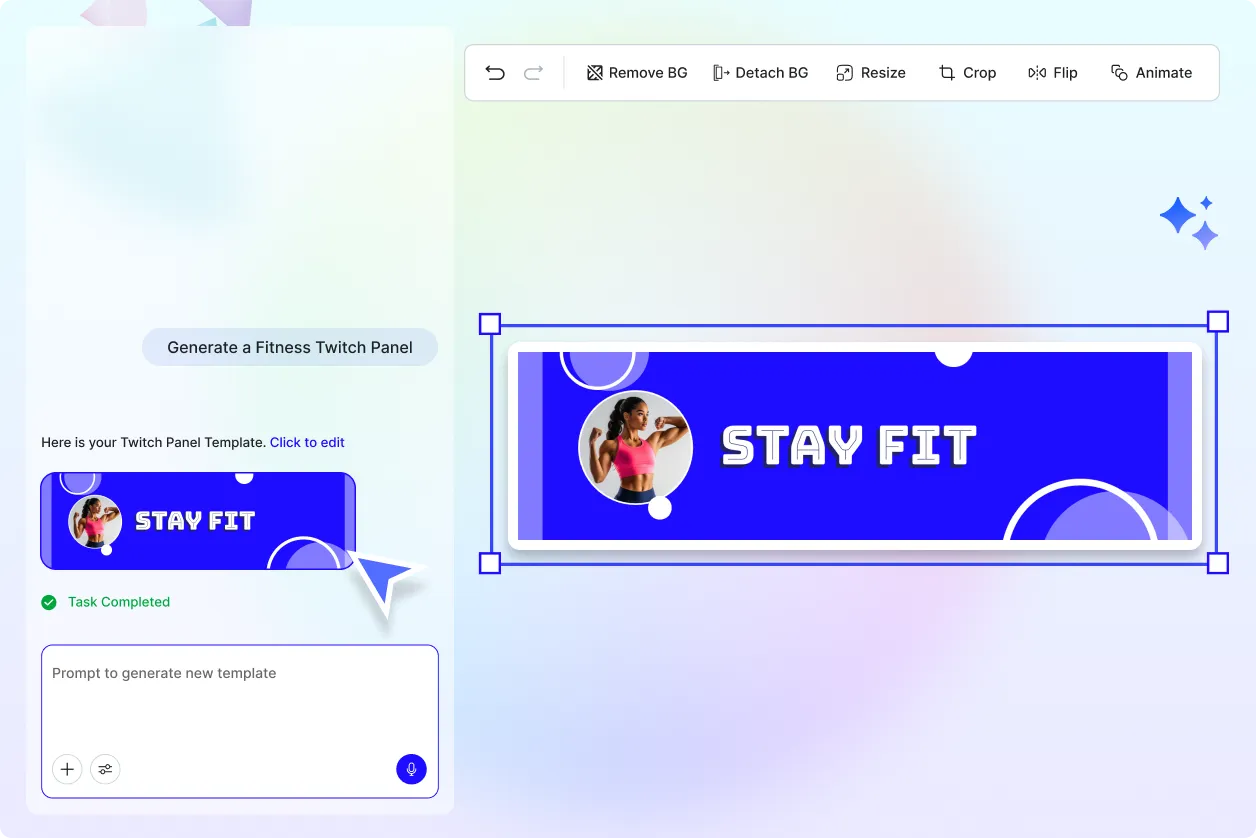
Task: Open the Stay Fit panel thumbnail
Action: click(x=198, y=521)
